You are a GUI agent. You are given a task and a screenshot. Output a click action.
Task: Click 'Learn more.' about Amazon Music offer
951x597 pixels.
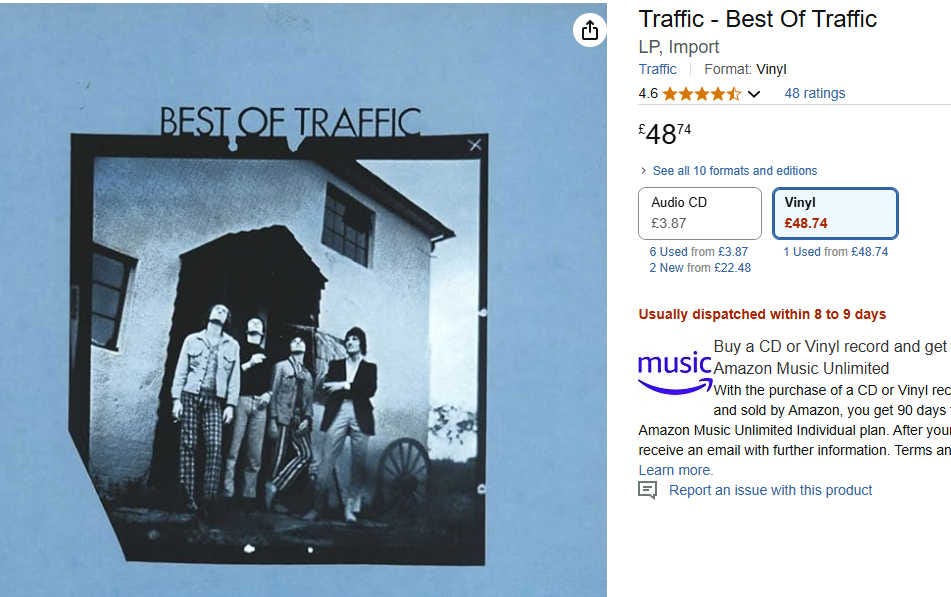tap(675, 470)
